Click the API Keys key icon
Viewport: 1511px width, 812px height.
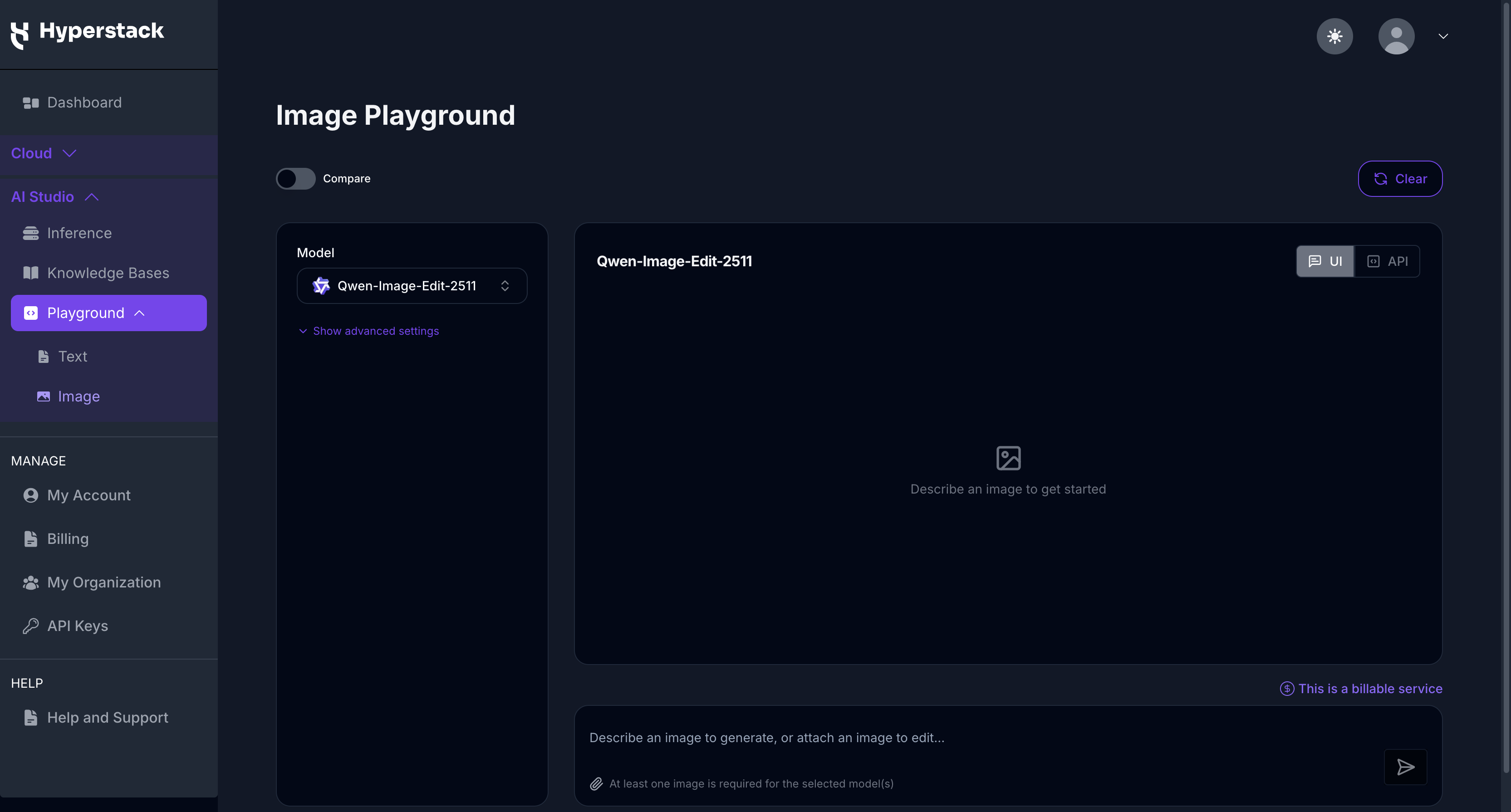click(30, 626)
